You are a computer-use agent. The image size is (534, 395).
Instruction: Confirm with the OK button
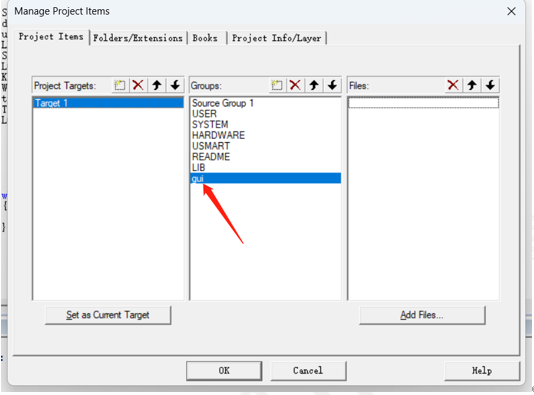pyautogui.click(x=224, y=370)
